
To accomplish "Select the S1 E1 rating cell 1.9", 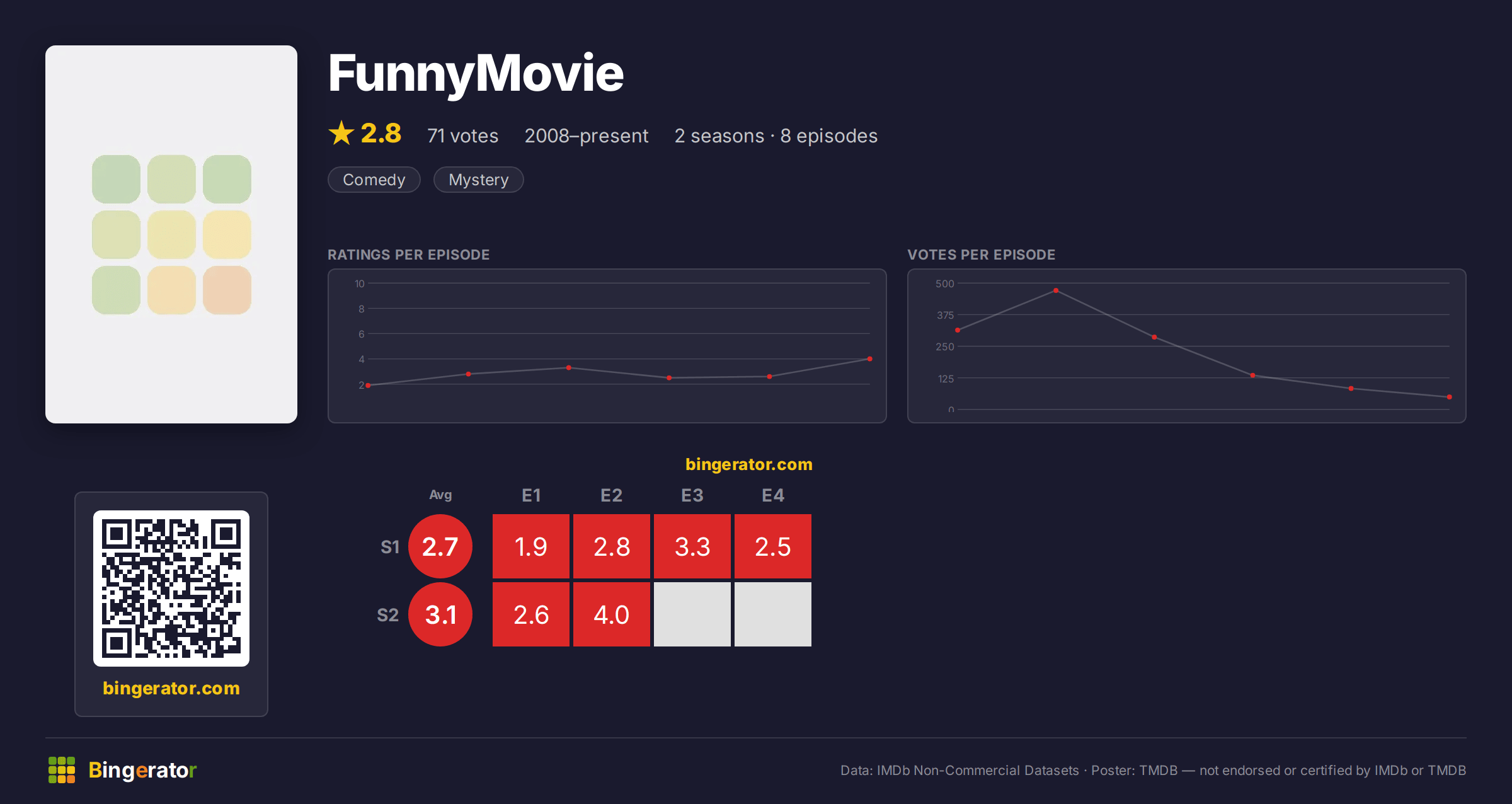I will click(x=531, y=546).
